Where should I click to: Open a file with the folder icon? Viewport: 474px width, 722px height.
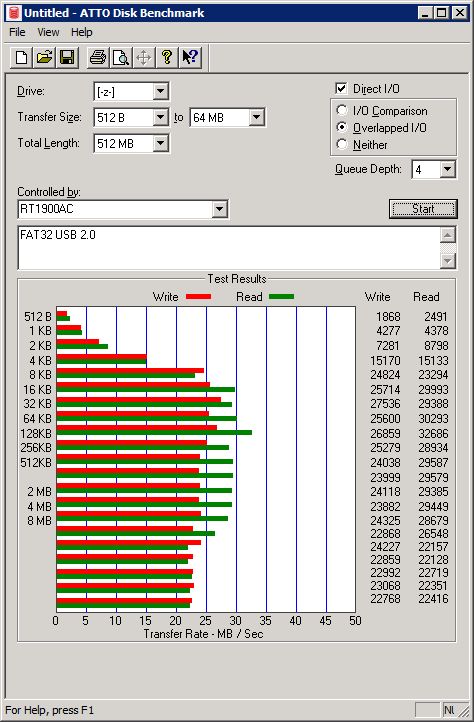pos(44,58)
